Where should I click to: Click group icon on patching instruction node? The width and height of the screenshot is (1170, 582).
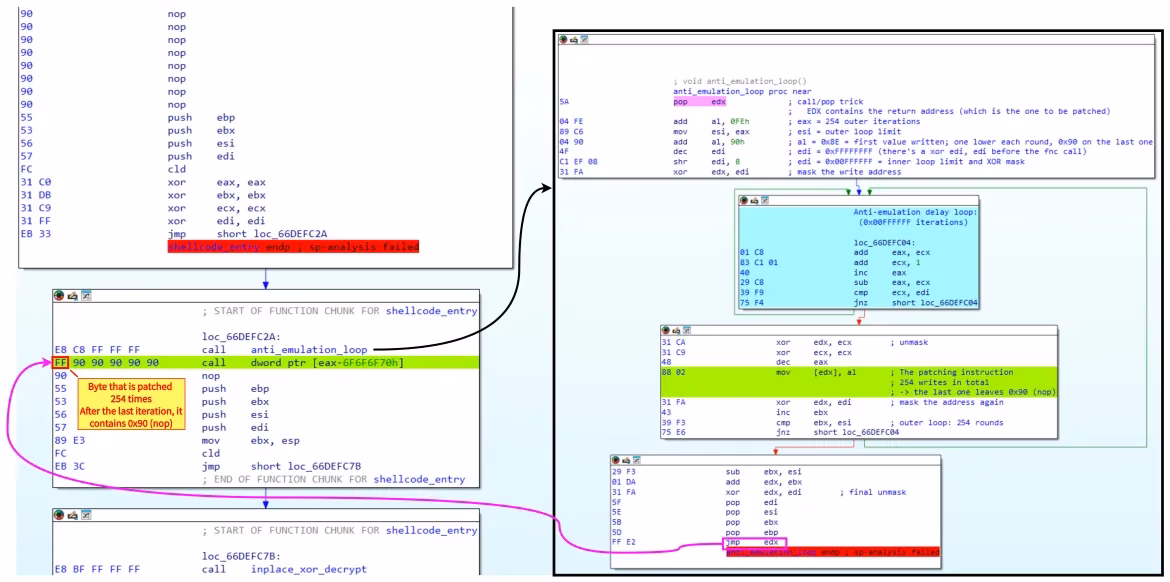coord(686,330)
